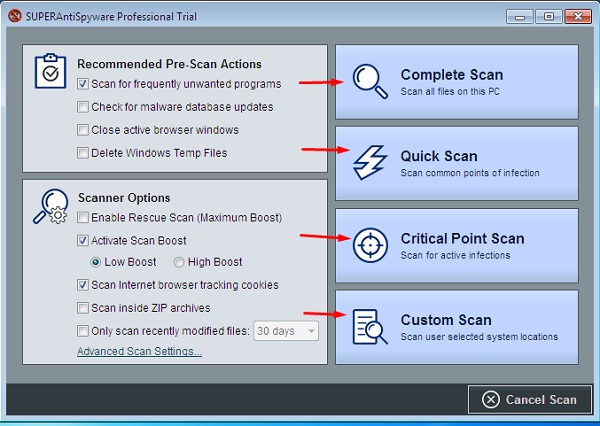Click the Scanner Options magnifier gear icon
600x426 pixels.
[51, 206]
